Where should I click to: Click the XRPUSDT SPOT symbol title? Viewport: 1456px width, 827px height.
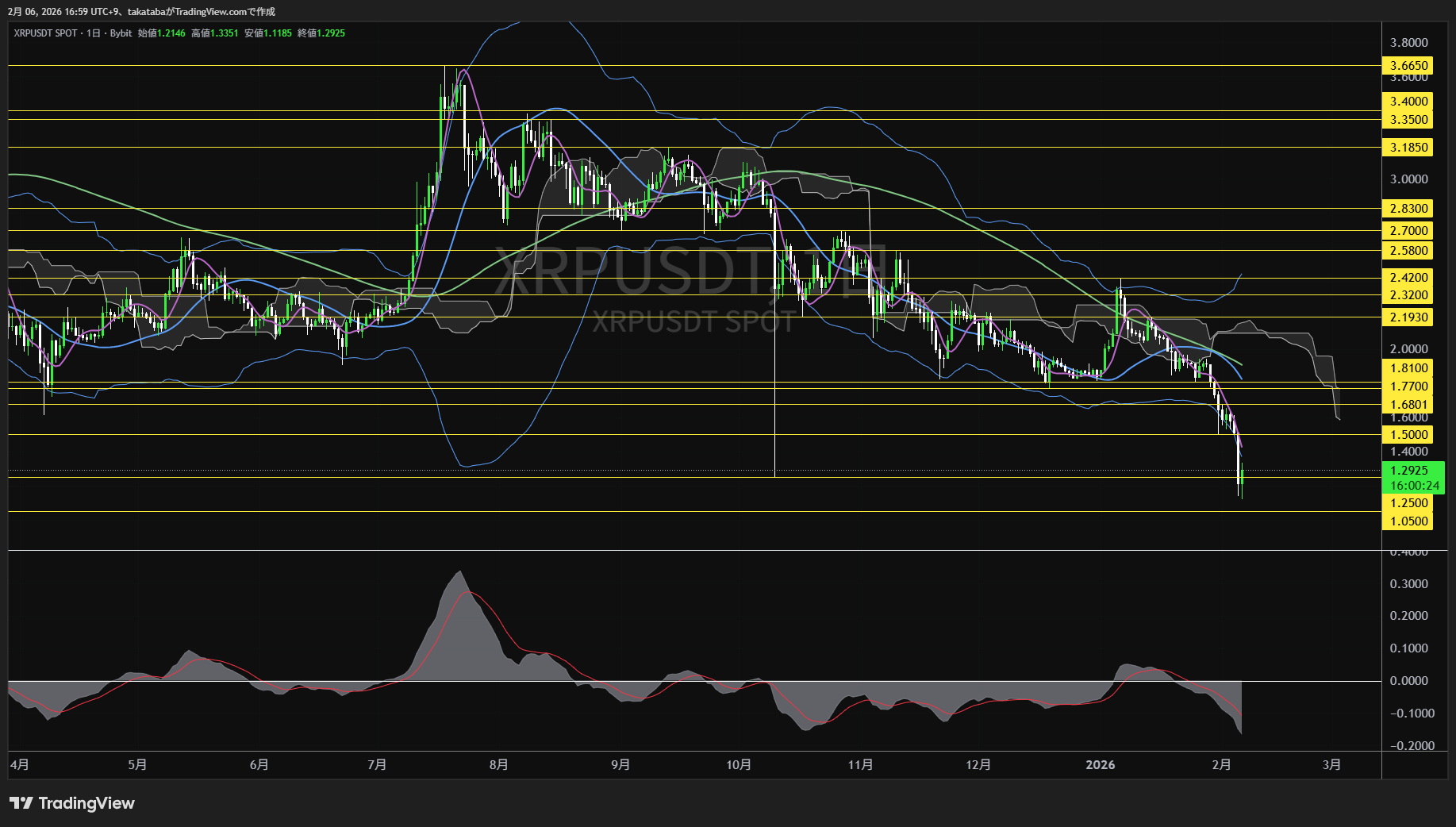tap(45, 33)
